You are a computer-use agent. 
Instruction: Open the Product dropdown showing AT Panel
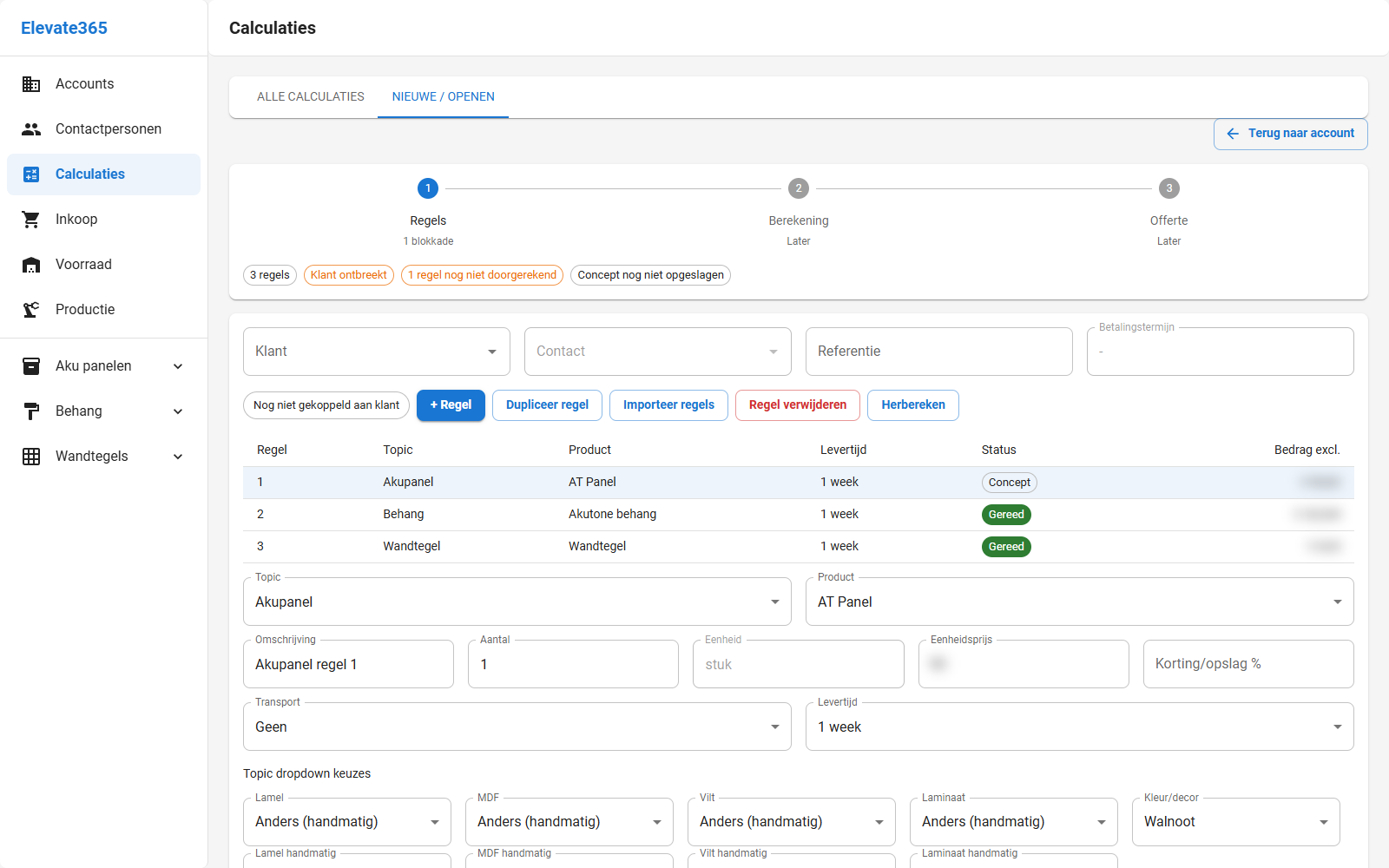click(1080, 602)
